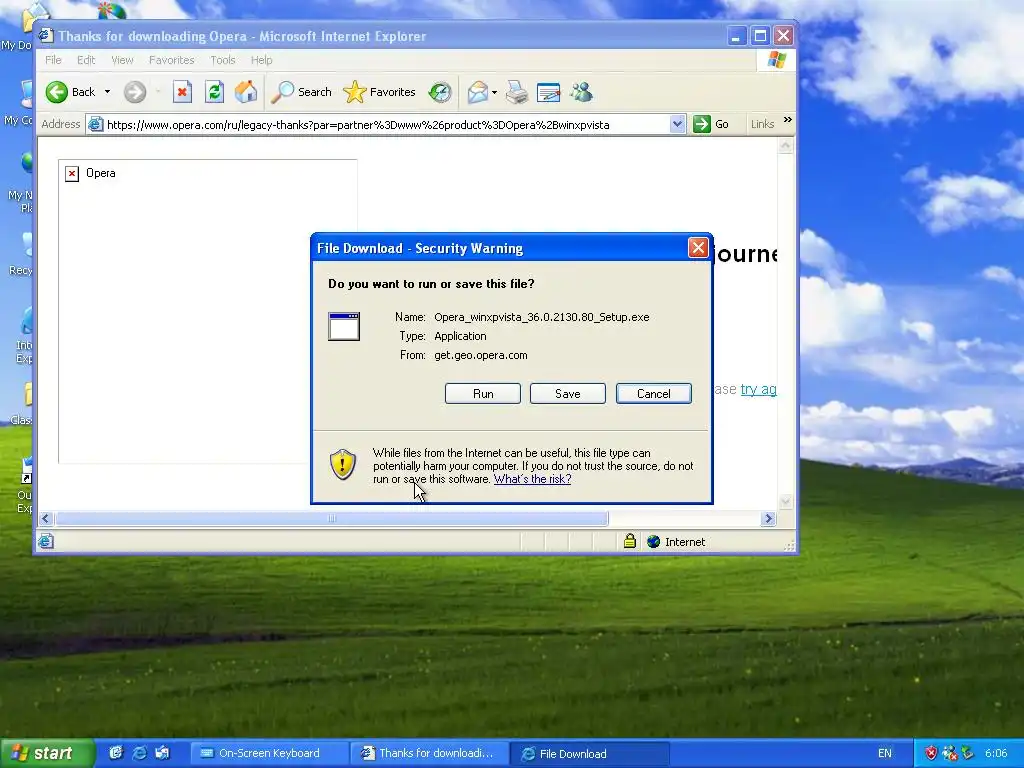This screenshot has height=768, width=1024.
Task: Click the Edit page icon in toolbar
Action: click(549, 92)
